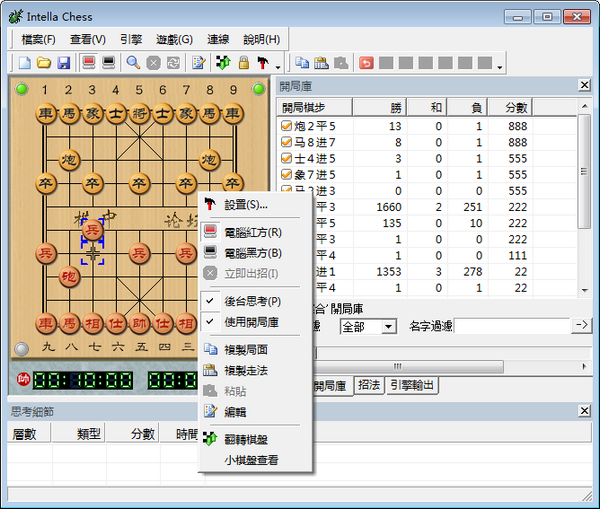Toggle 使用開局庫 in the context menu

coord(252,322)
